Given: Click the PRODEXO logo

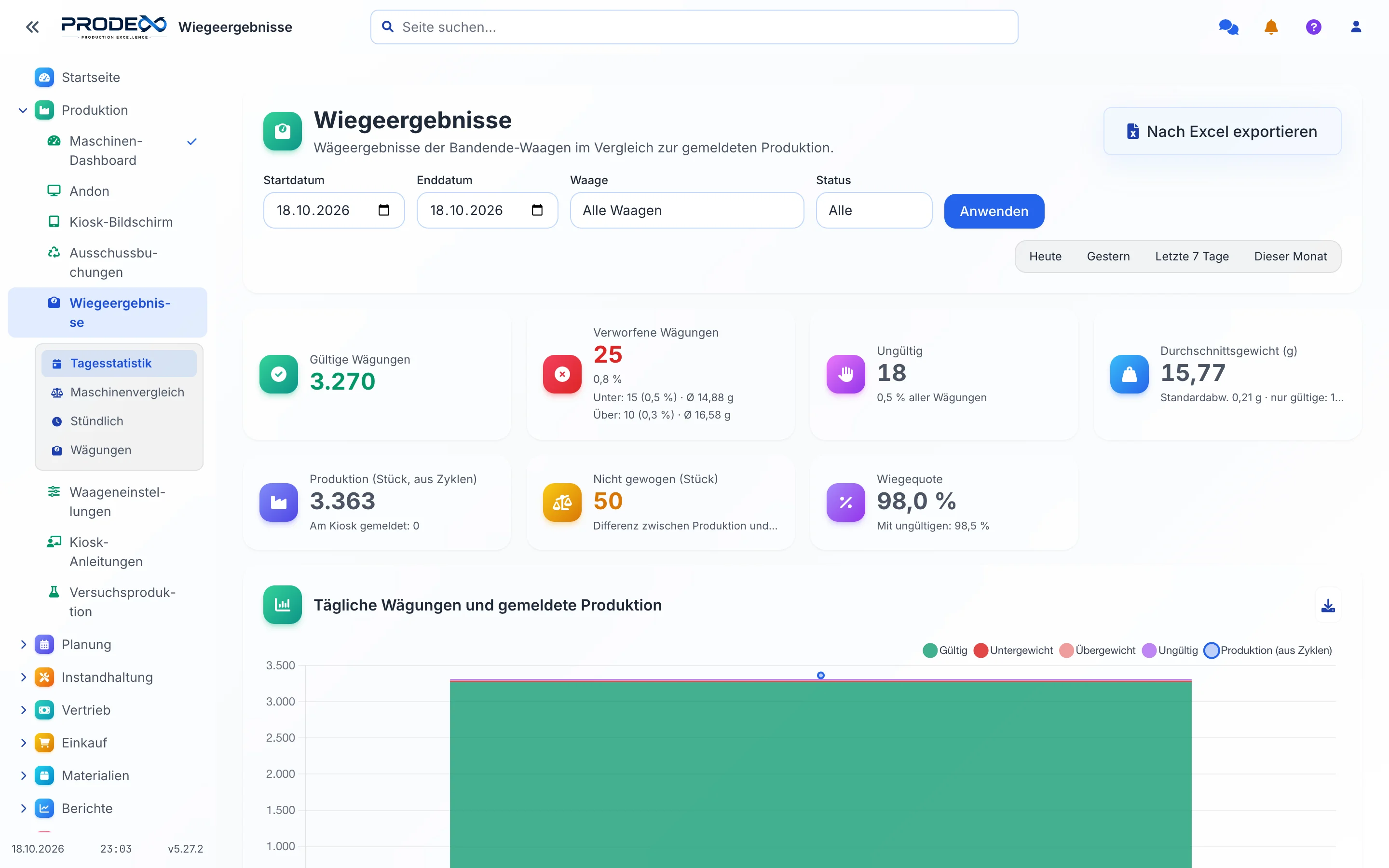Looking at the screenshot, I should [114, 27].
